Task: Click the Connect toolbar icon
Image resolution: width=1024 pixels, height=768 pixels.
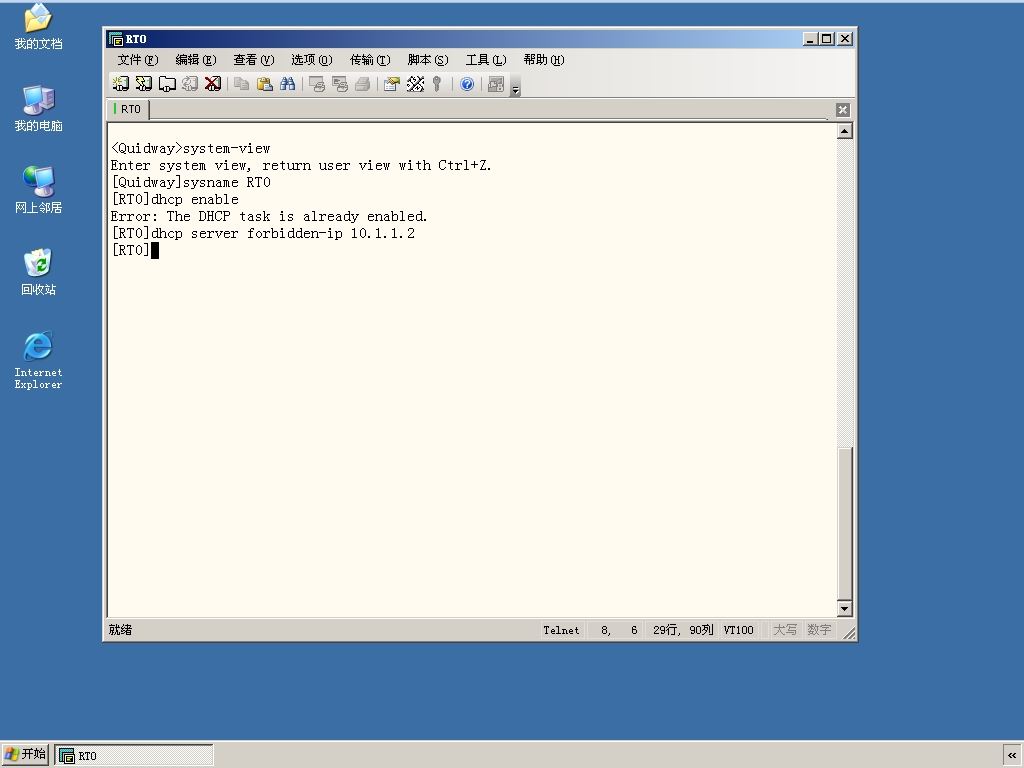Action: click(x=121, y=84)
